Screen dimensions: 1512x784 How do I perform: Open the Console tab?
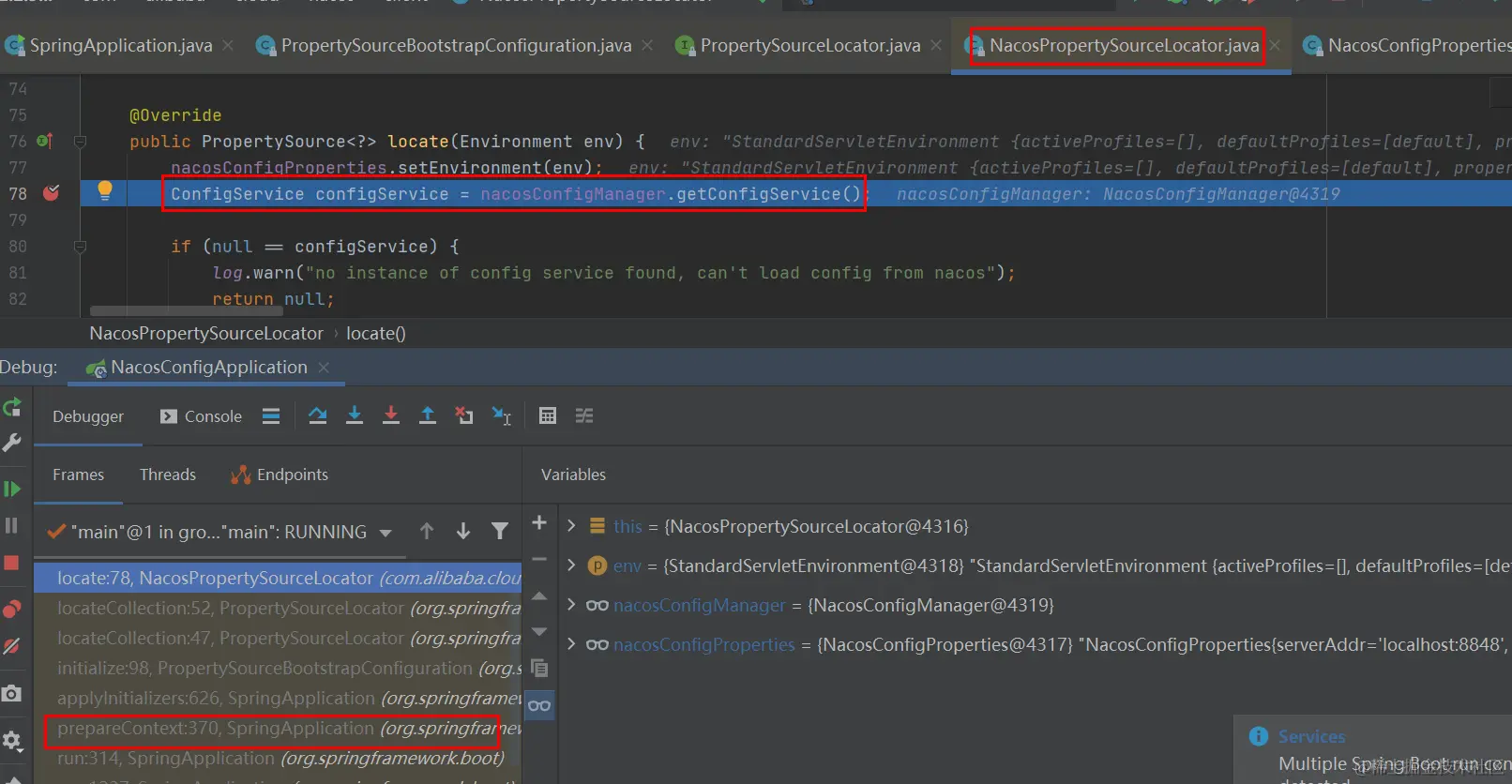pos(201,416)
